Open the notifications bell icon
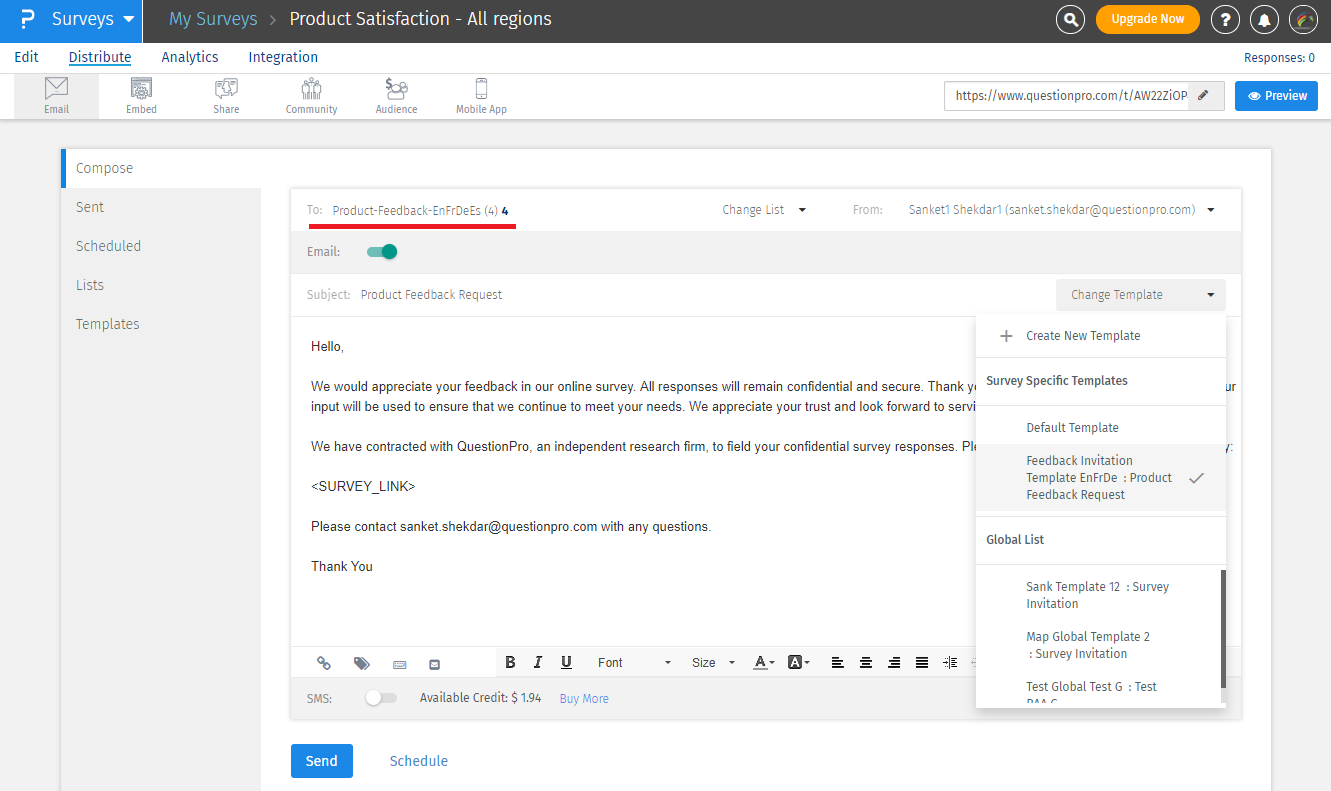The width and height of the screenshot is (1331, 791). click(x=1264, y=19)
